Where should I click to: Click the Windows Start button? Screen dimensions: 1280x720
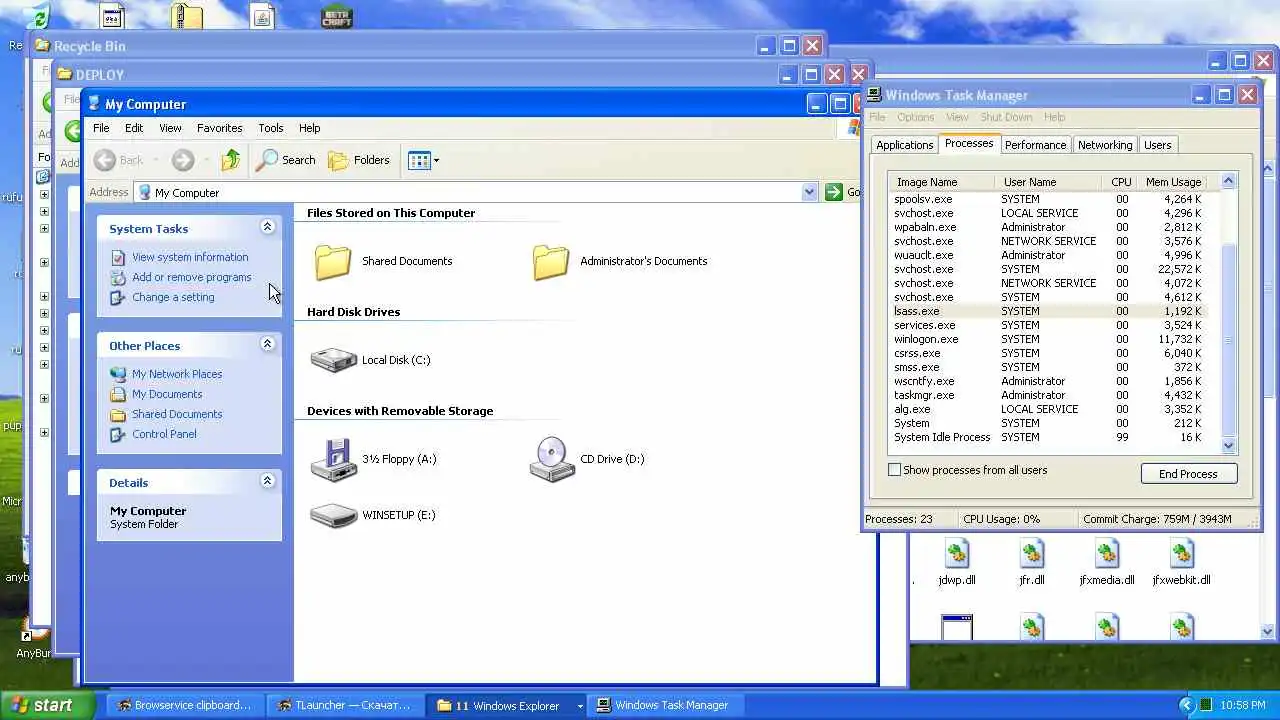pos(47,705)
